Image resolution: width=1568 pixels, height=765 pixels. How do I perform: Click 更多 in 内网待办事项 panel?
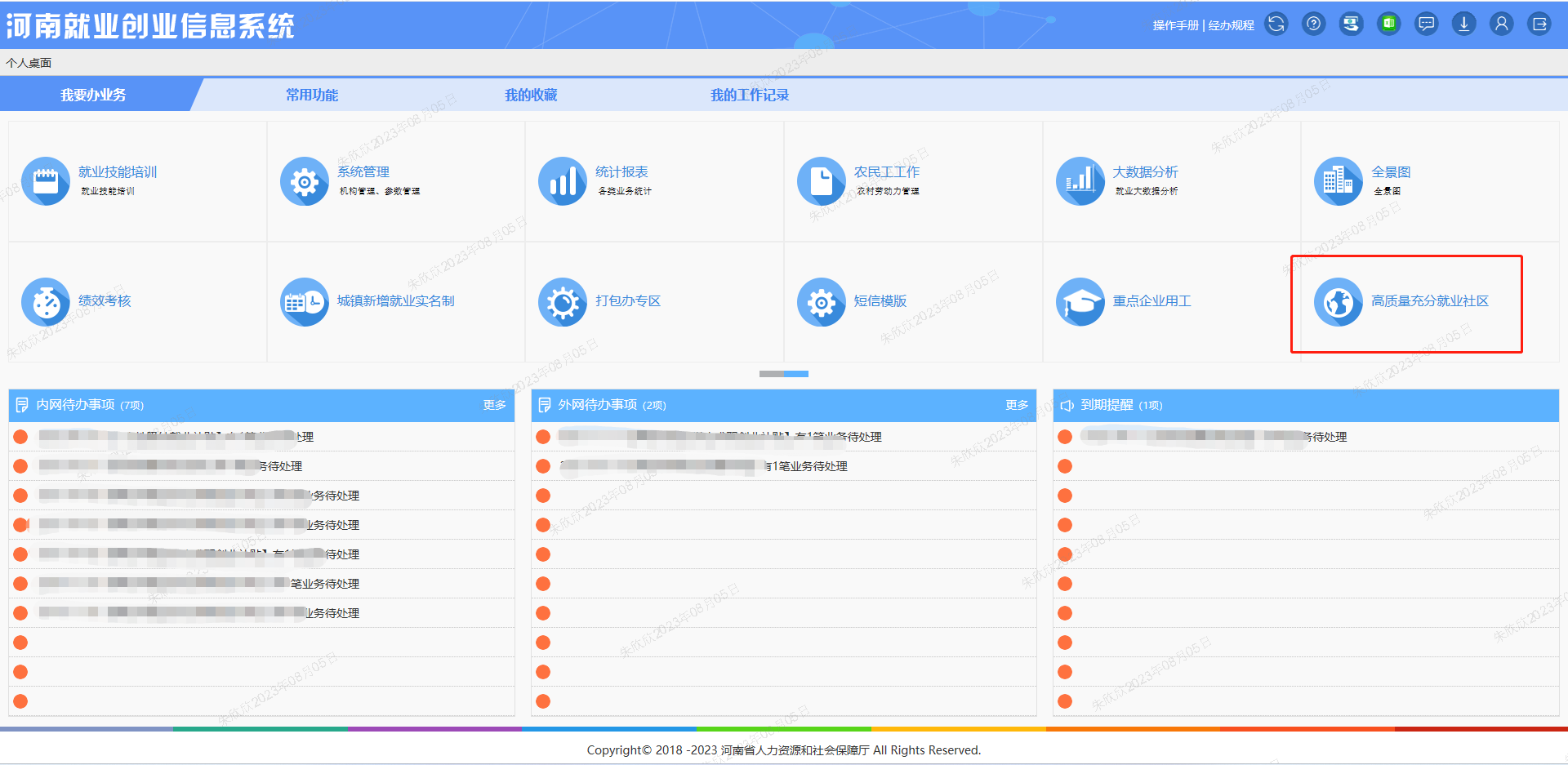coord(494,405)
